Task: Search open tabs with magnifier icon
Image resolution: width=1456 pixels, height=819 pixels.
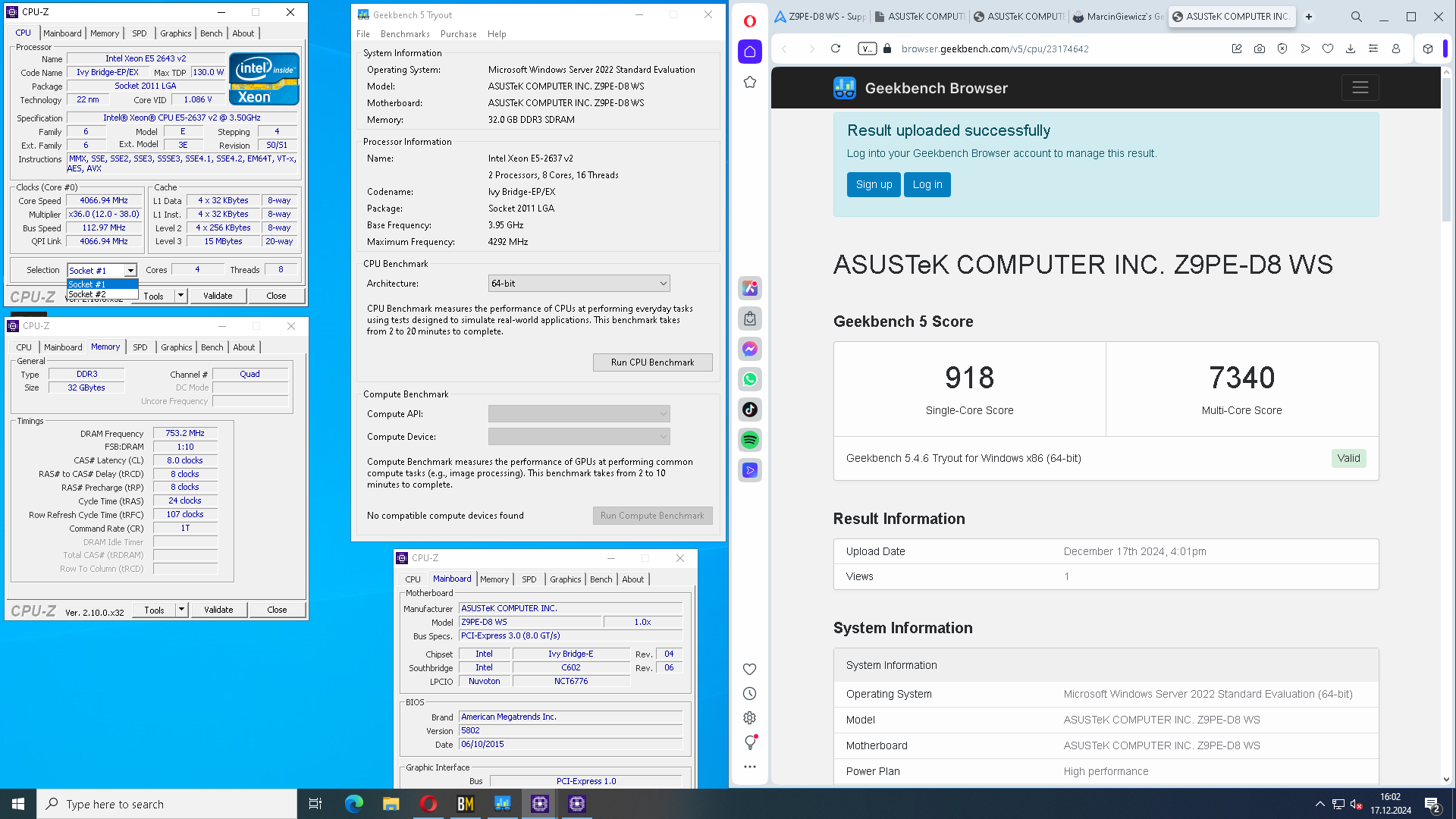Action: point(1356,17)
